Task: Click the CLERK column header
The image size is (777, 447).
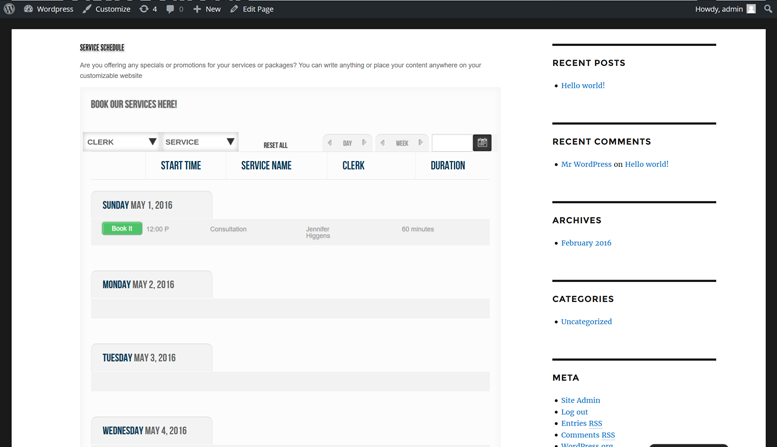Action: [x=353, y=166]
